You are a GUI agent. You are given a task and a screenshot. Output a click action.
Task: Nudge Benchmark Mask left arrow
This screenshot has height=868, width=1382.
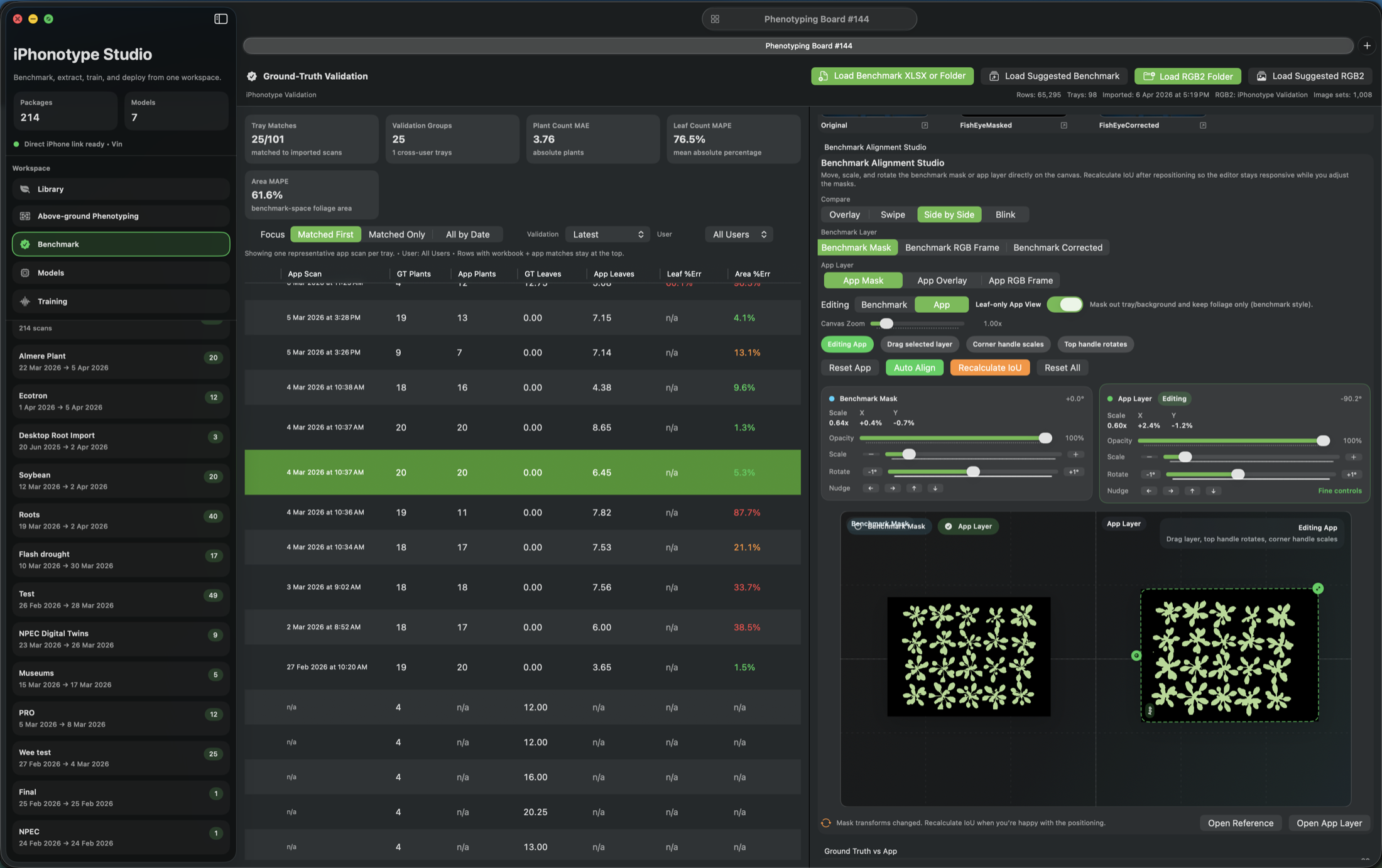pos(870,488)
